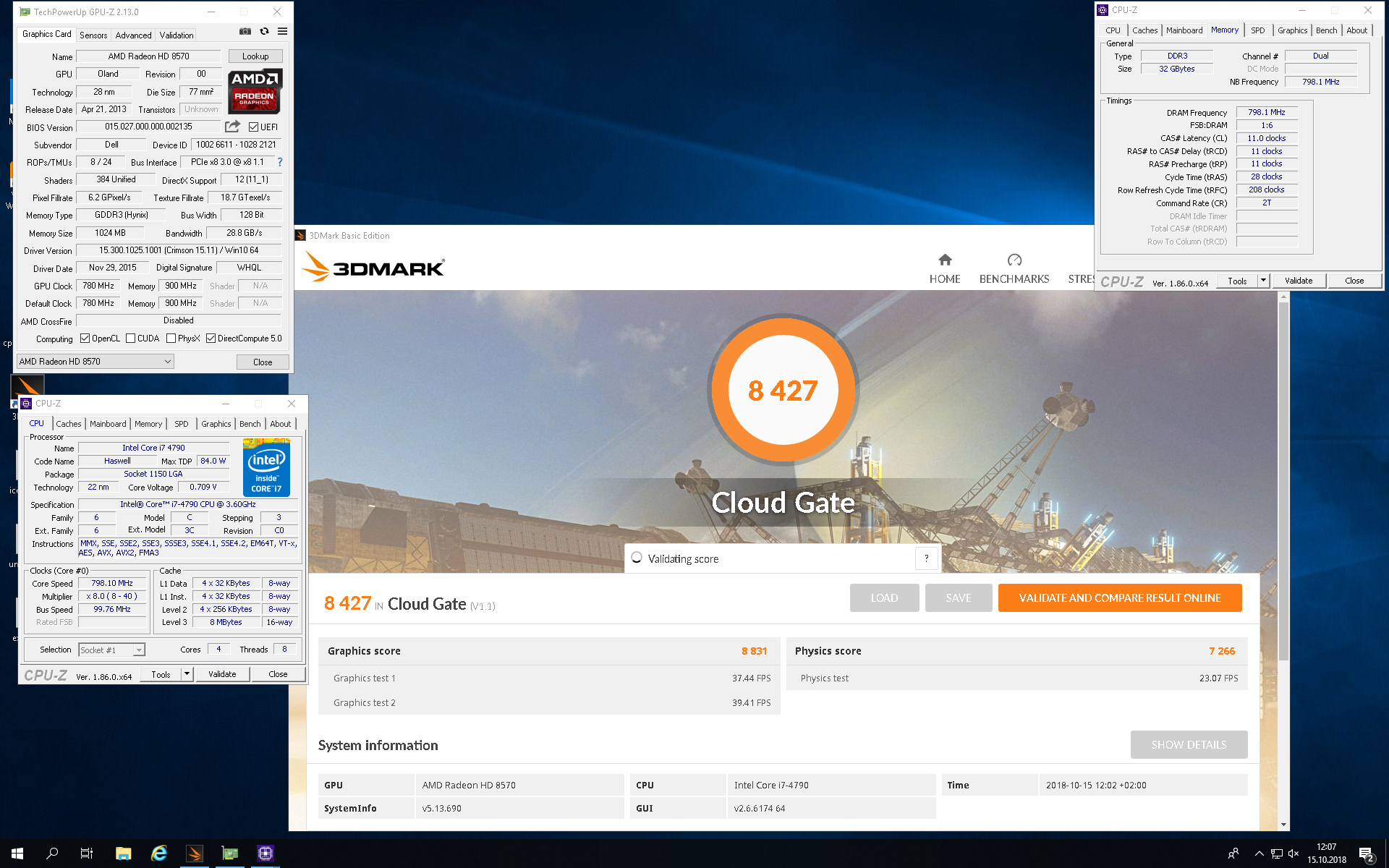Viewport: 1389px width, 868px height.
Task: Open Tools dropdown arrow in CPU-Z Memory window
Action: pyautogui.click(x=1263, y=281)
